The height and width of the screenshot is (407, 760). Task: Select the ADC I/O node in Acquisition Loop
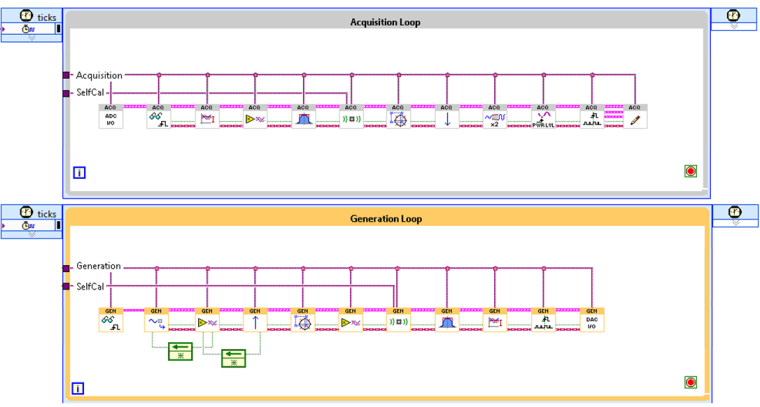(111, 116)
